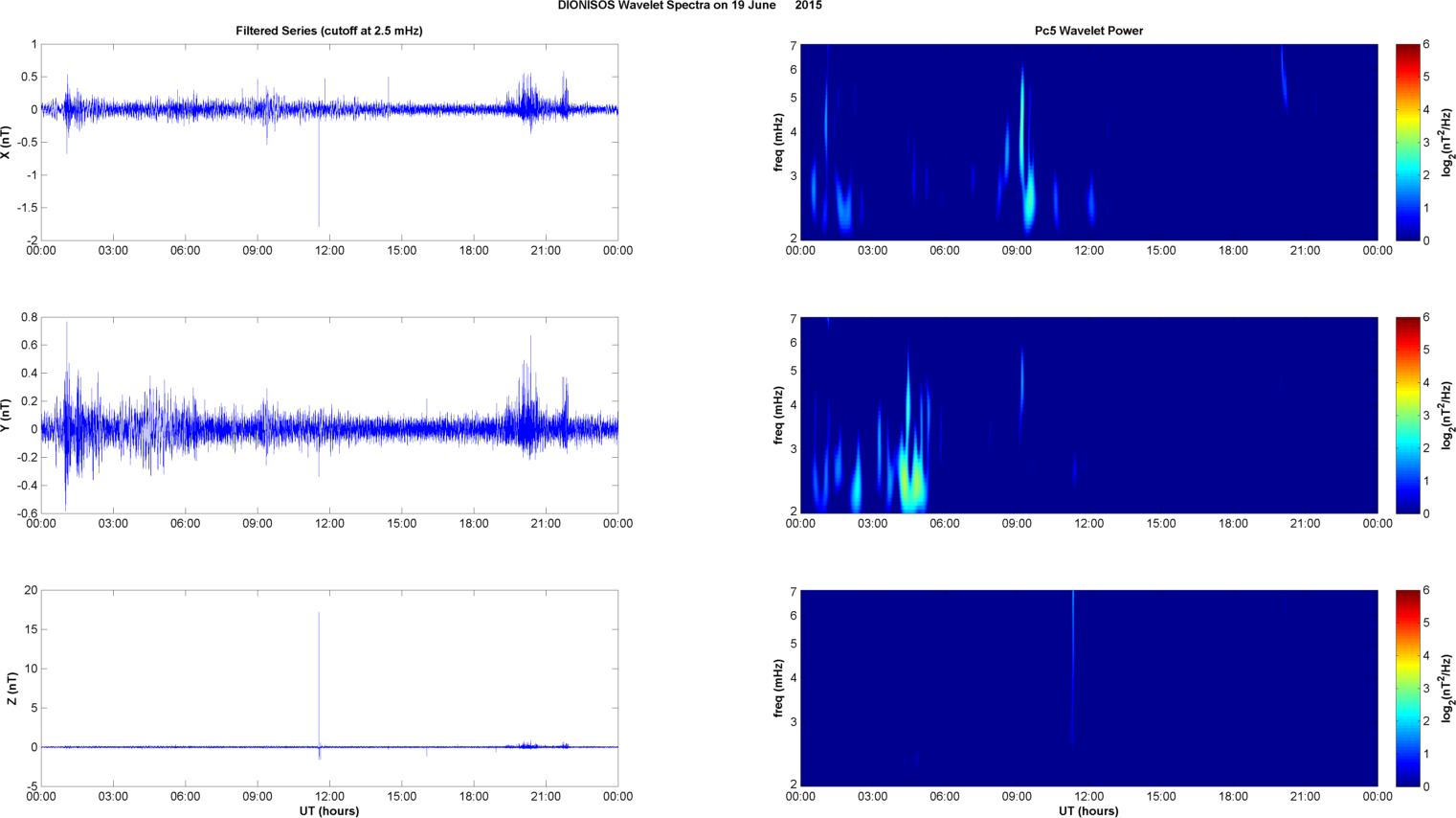Image resolution: width=1456 pixels, height=818 pixels.
Task: Click the 'freq (mHz)' label of the middle spectrum
Action: 779,415
